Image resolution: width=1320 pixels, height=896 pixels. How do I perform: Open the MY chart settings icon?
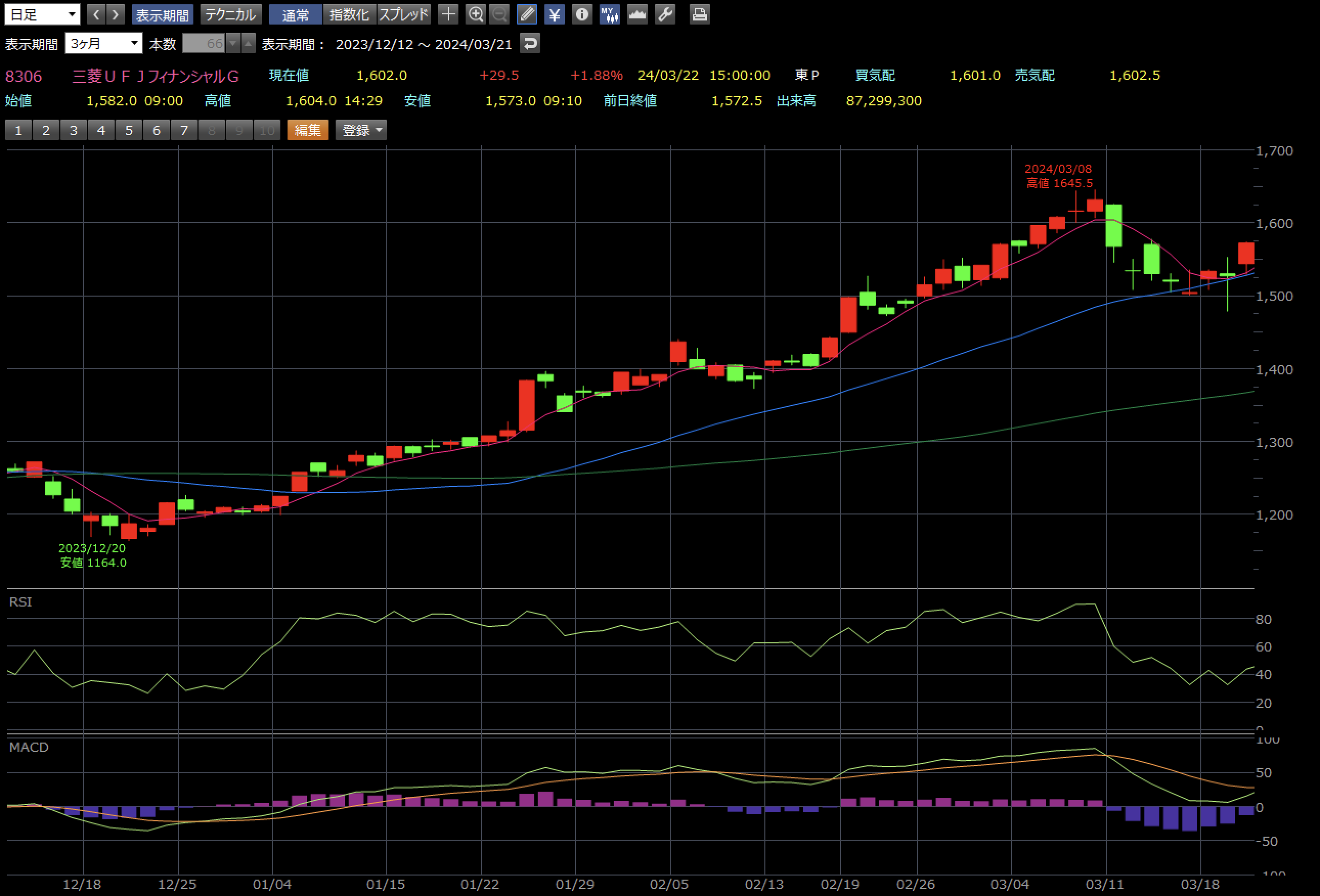click(609, 14)
